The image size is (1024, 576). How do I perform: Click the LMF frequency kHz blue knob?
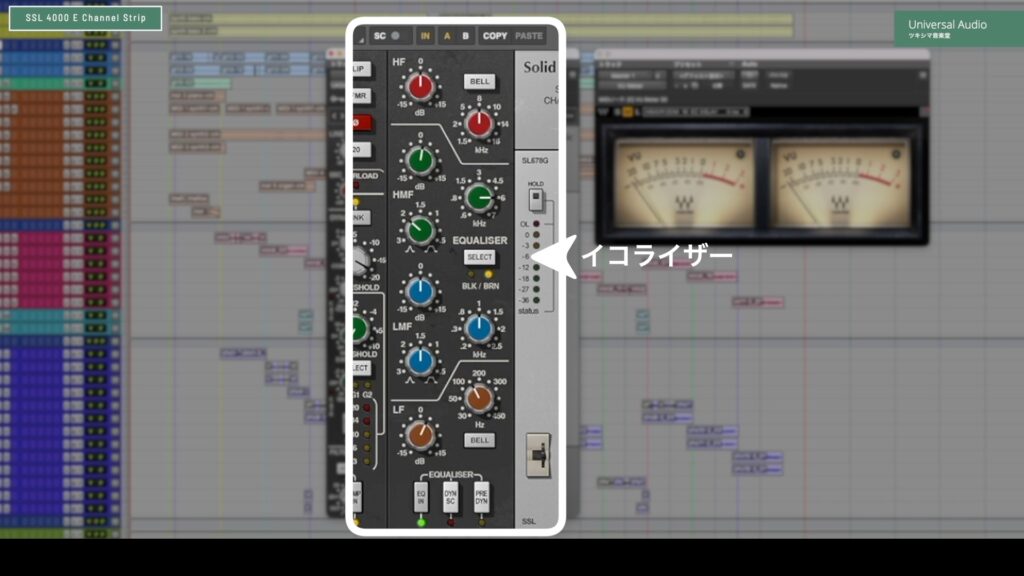tap(480, 328)
